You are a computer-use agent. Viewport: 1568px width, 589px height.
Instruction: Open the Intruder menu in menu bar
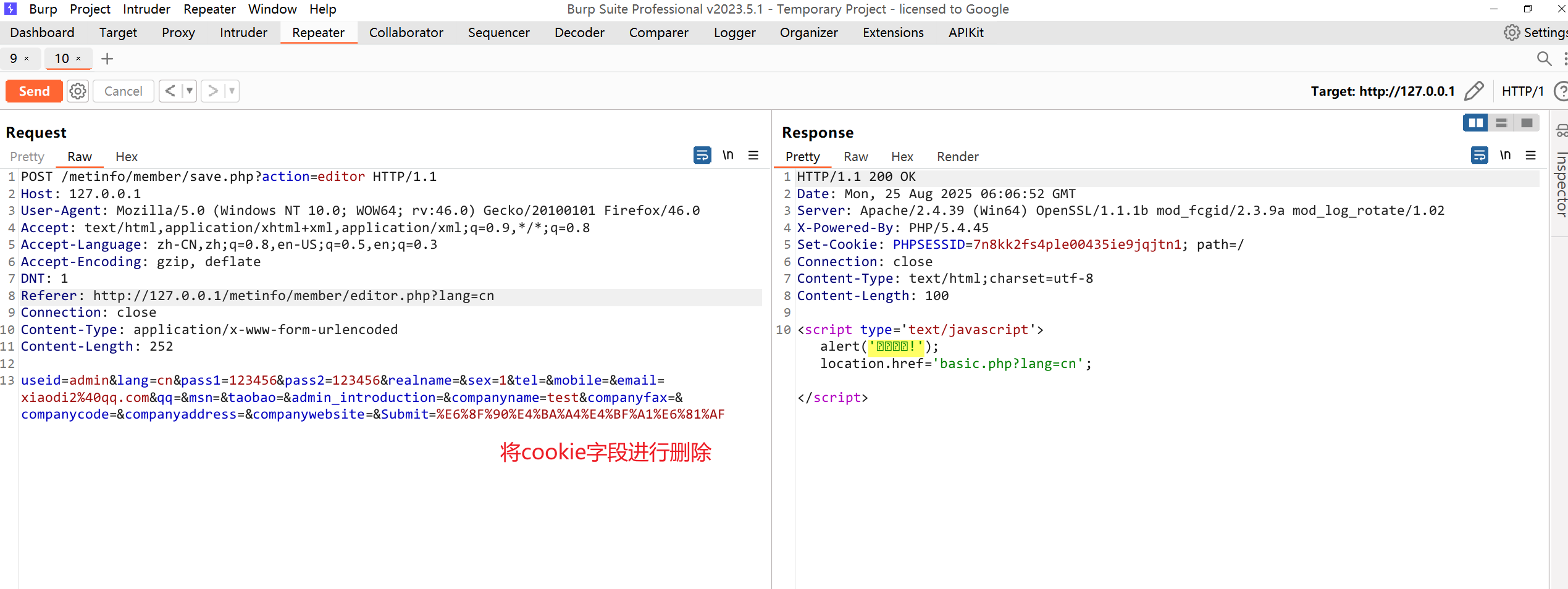click(x=146, y=9)
